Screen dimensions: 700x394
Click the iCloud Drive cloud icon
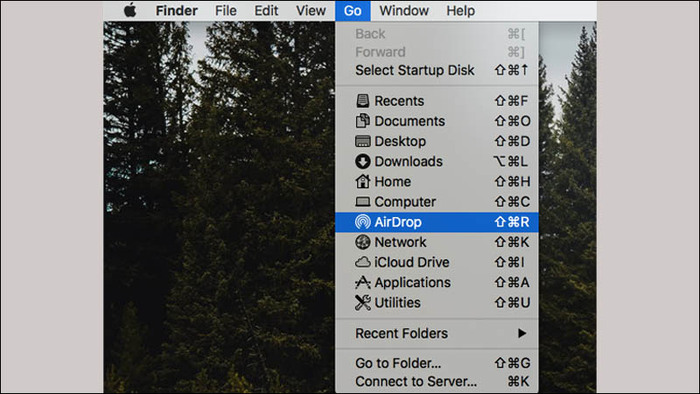click(x=362, y=262)
